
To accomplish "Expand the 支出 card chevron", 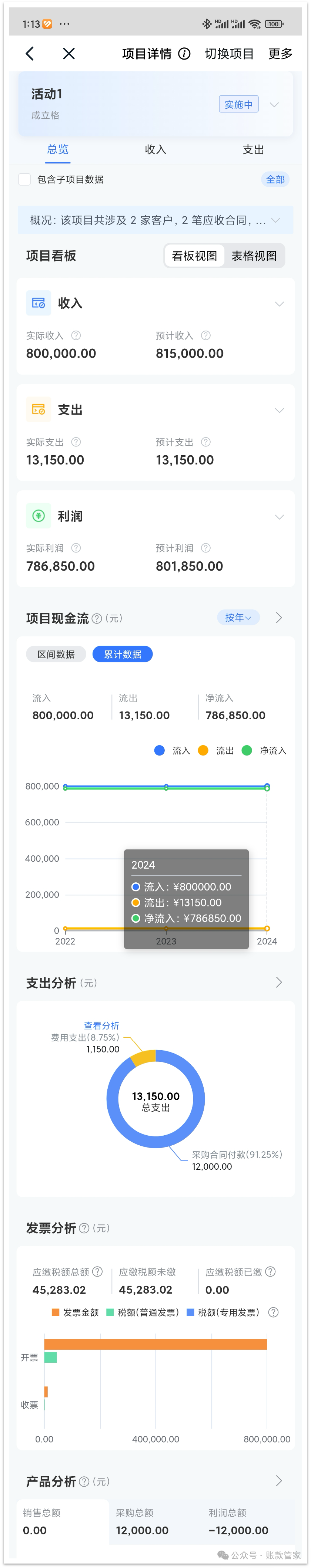I will click(x=279, y=410).
